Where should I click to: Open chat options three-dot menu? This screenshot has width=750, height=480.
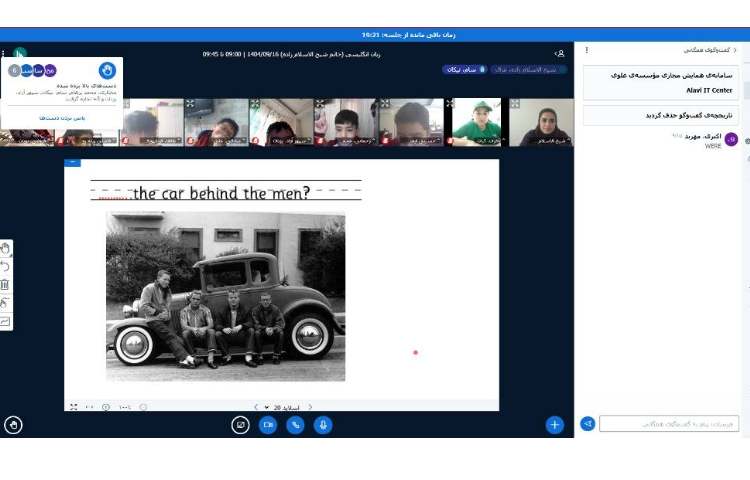pyautogui.click(x=587, y=49)
